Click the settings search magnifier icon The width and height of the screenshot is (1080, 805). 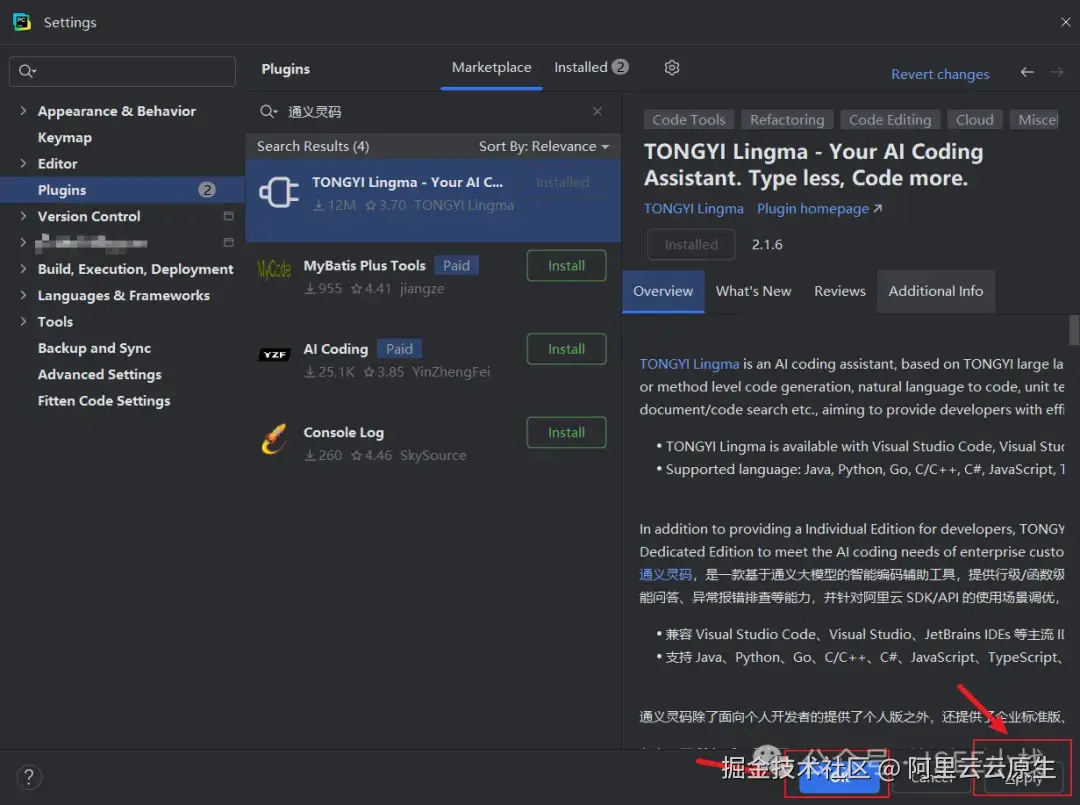point(27,71)
